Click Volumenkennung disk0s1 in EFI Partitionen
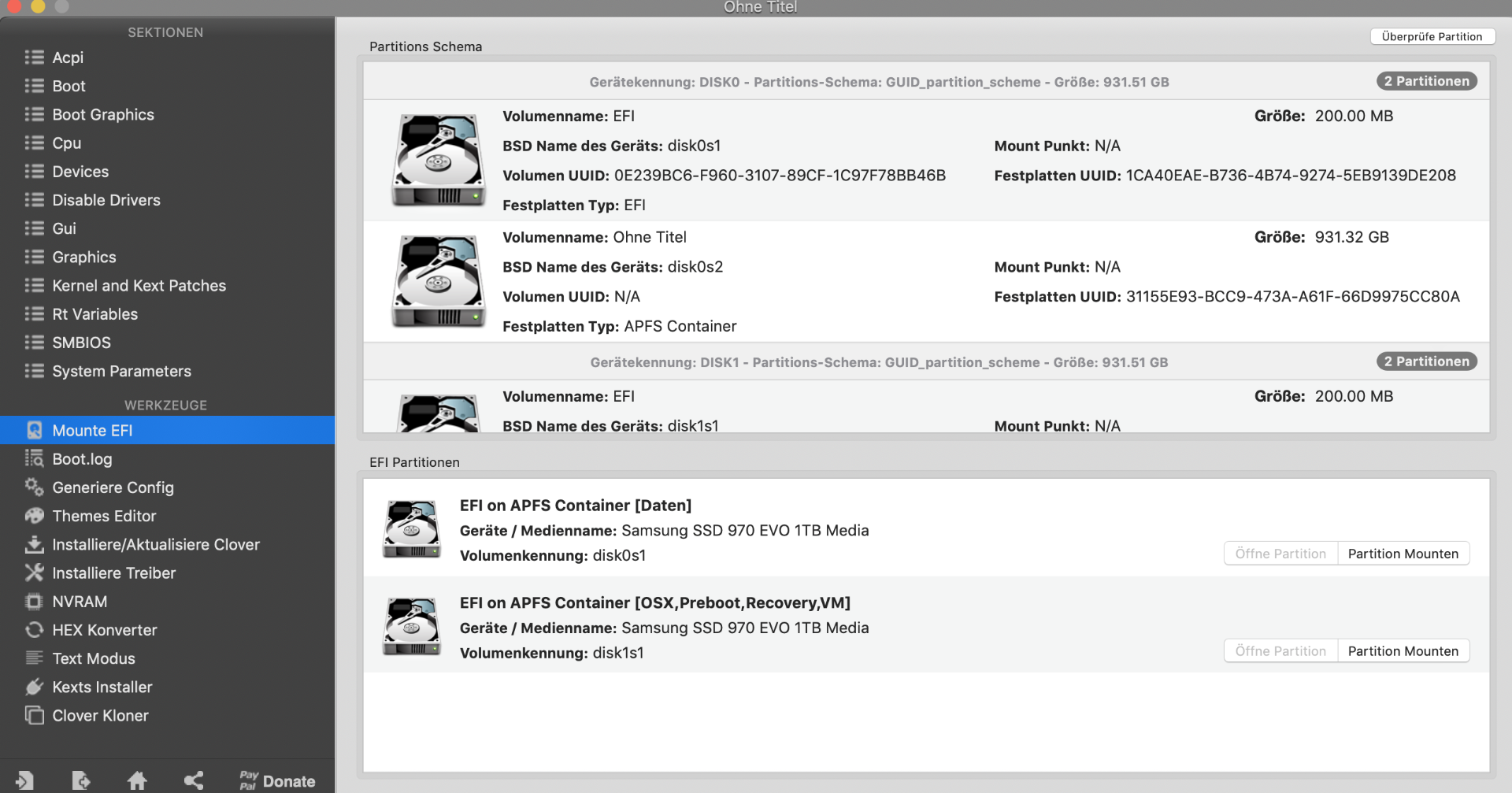 (x=553, y=555)
